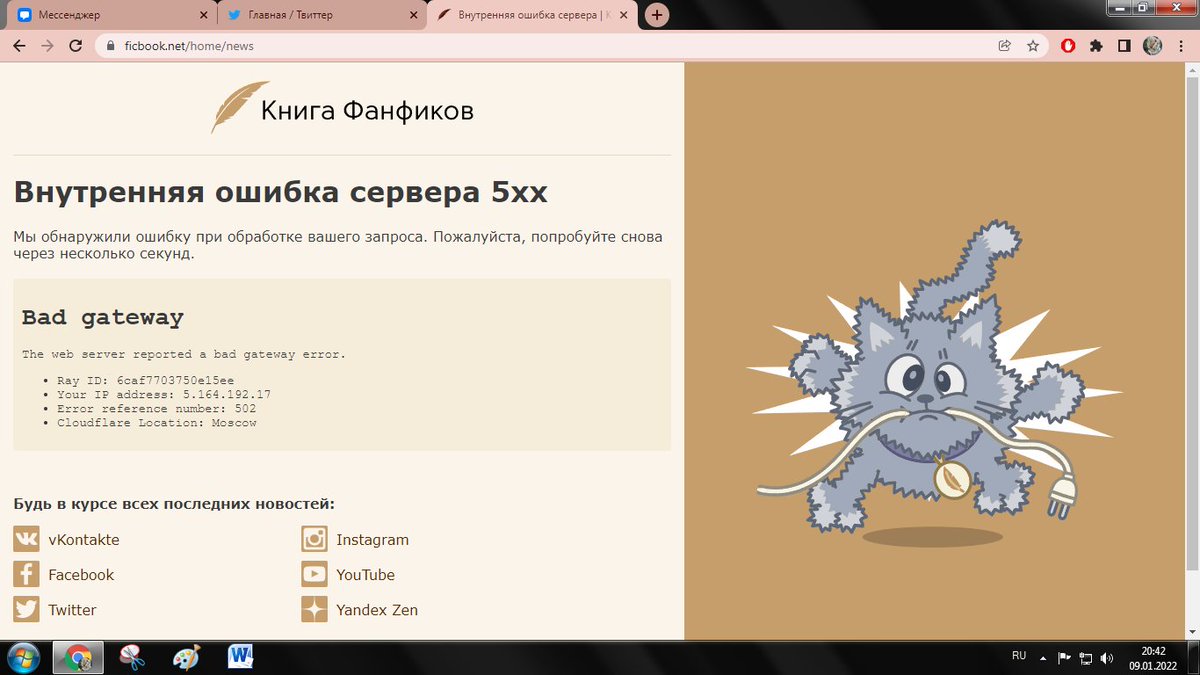Open the volume control in system tray

tap(1104, 657)
